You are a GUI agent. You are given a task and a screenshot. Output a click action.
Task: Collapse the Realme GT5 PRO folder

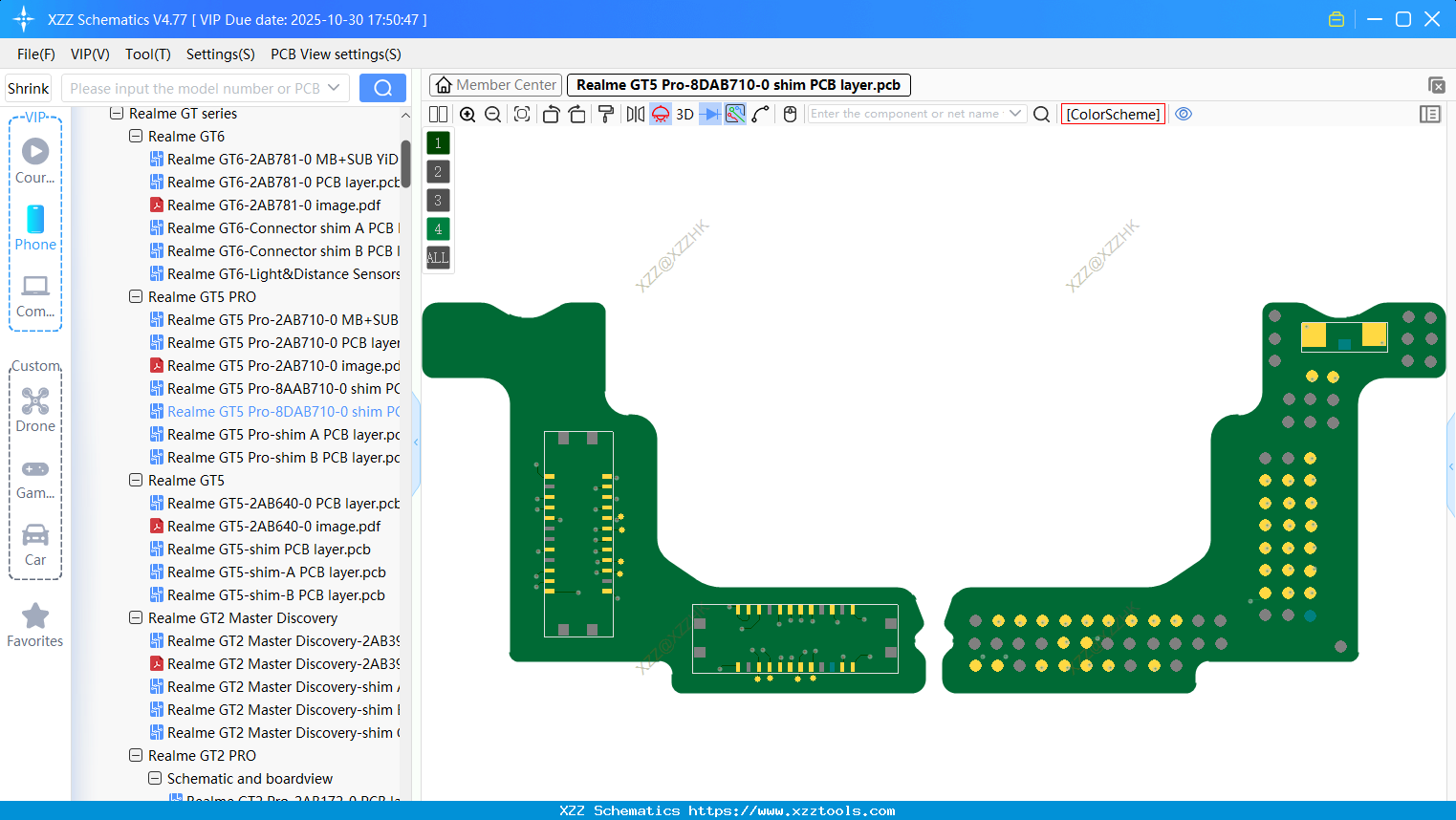point(136,297)
